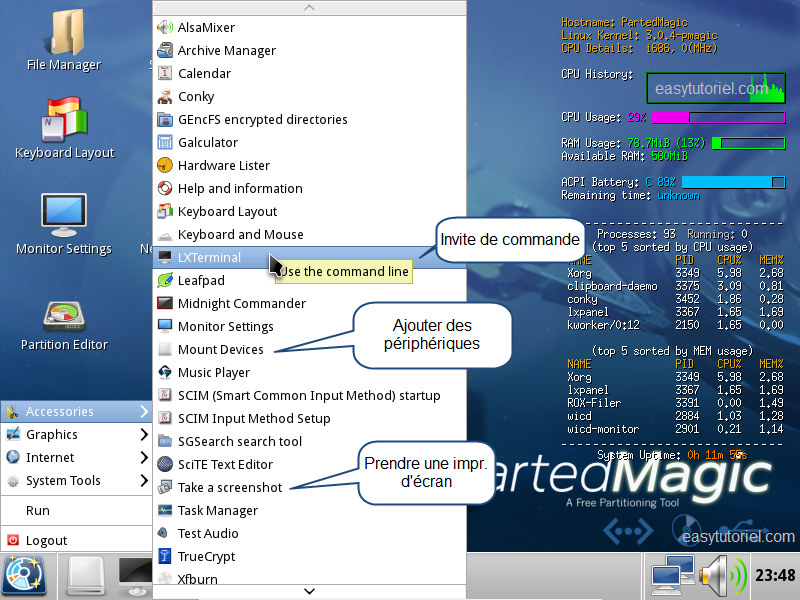Image resolution: width=800 pixels, height=600 pixels.
Task: Expand the Accessories submenu arrow
Action: pos(144,411)
